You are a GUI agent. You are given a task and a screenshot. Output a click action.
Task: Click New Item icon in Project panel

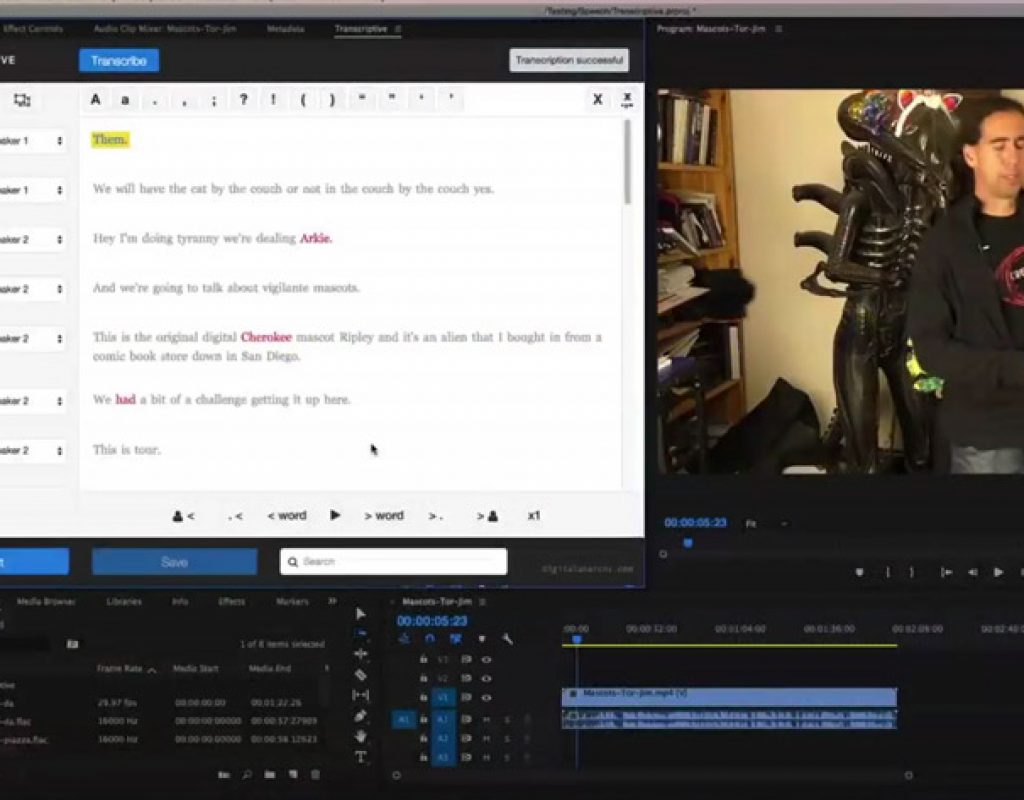293,775
